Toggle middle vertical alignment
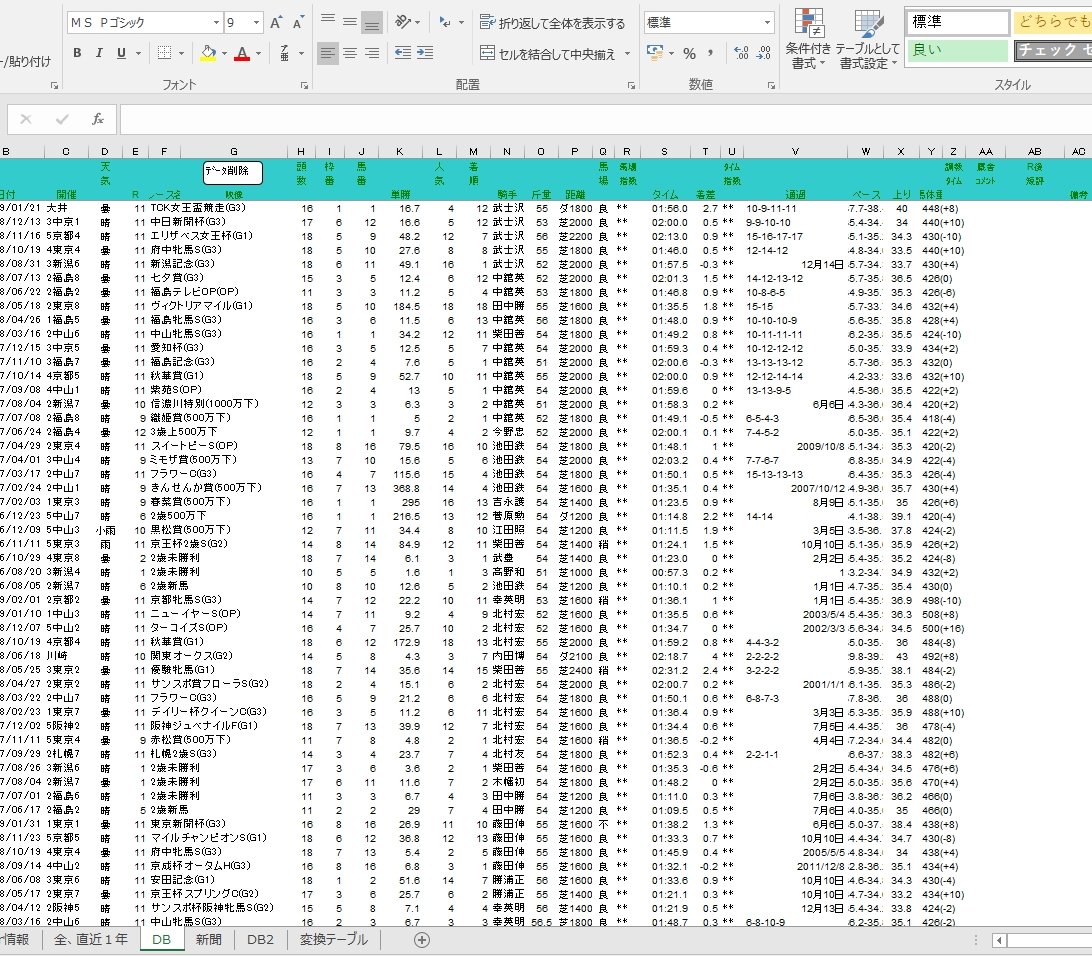Viewport: 1092px width, 956px height. tap(350, 22)
